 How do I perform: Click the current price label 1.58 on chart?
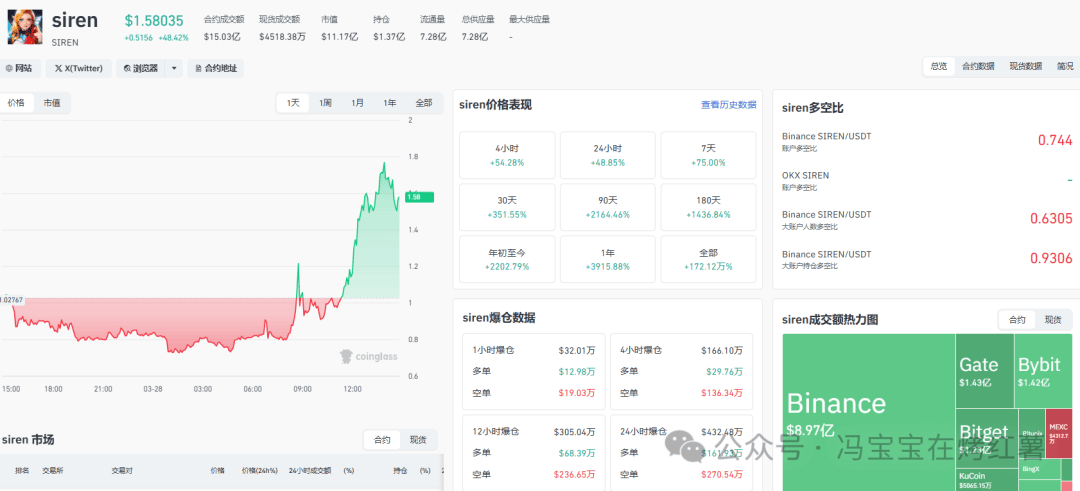(413, 197)
